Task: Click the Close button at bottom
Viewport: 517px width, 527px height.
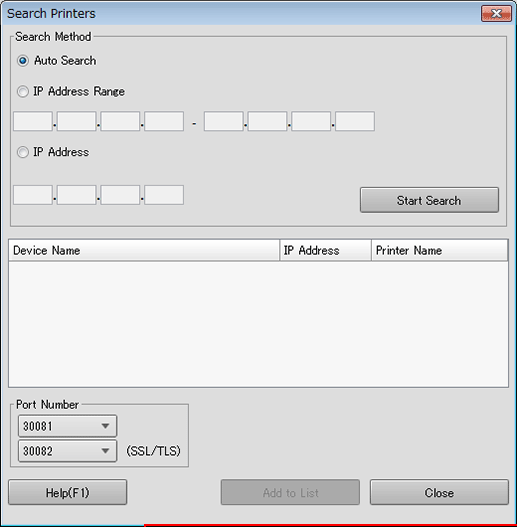Action: click(x=439, y=492)
